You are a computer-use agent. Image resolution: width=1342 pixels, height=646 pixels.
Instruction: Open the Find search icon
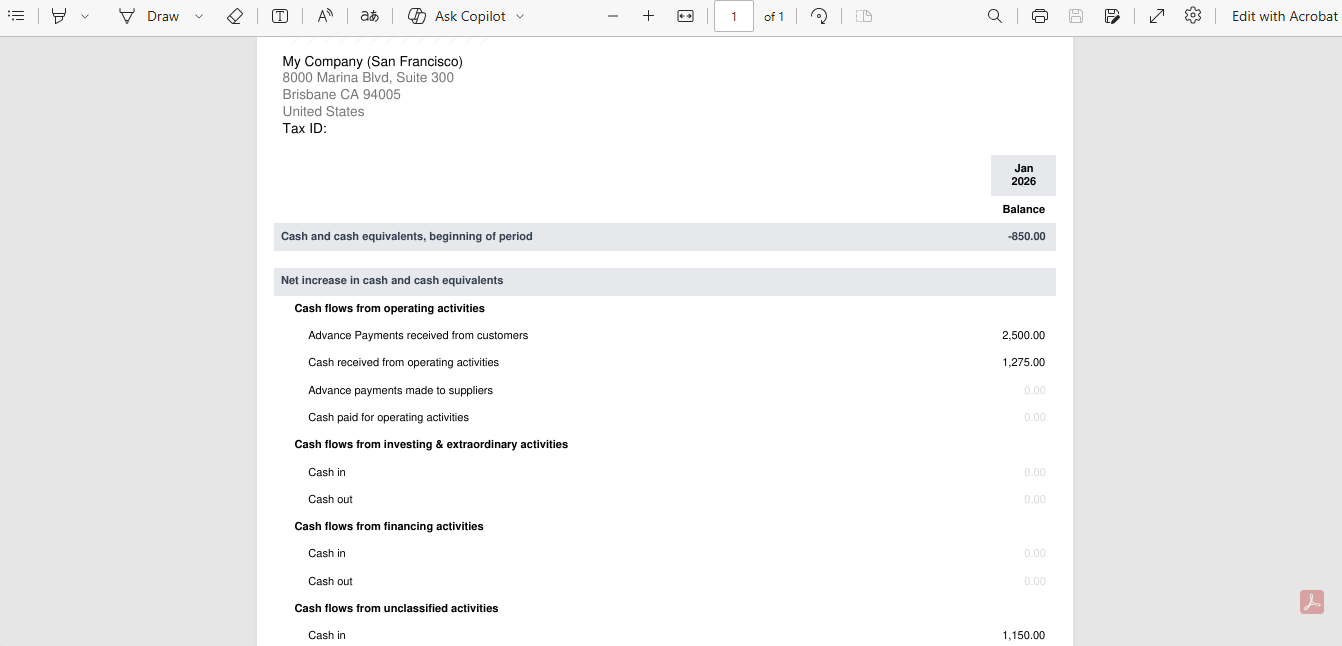(x=994, y=16)
